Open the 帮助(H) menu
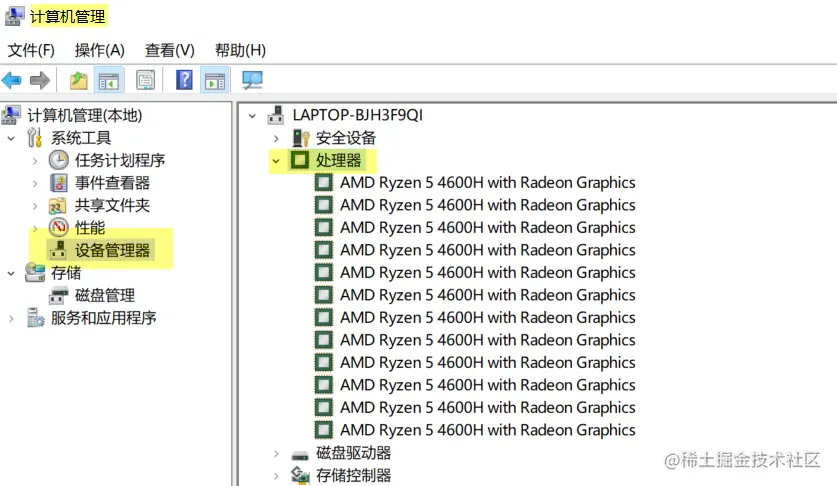This screenshot has width=837, height=486. [240, 50]
